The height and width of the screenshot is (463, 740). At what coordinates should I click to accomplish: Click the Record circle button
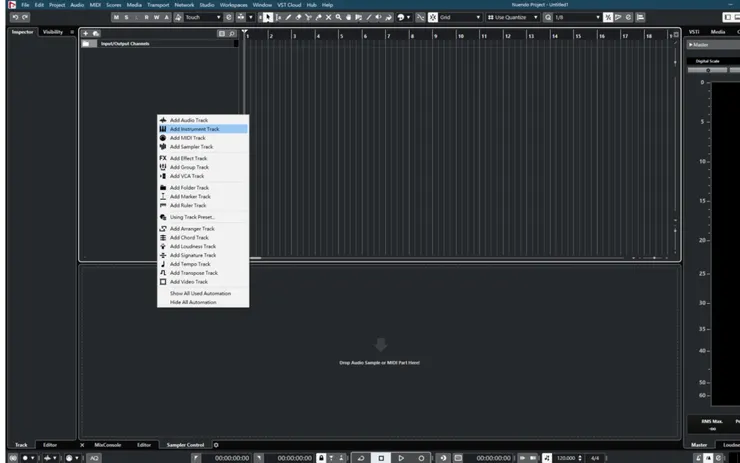421,458
